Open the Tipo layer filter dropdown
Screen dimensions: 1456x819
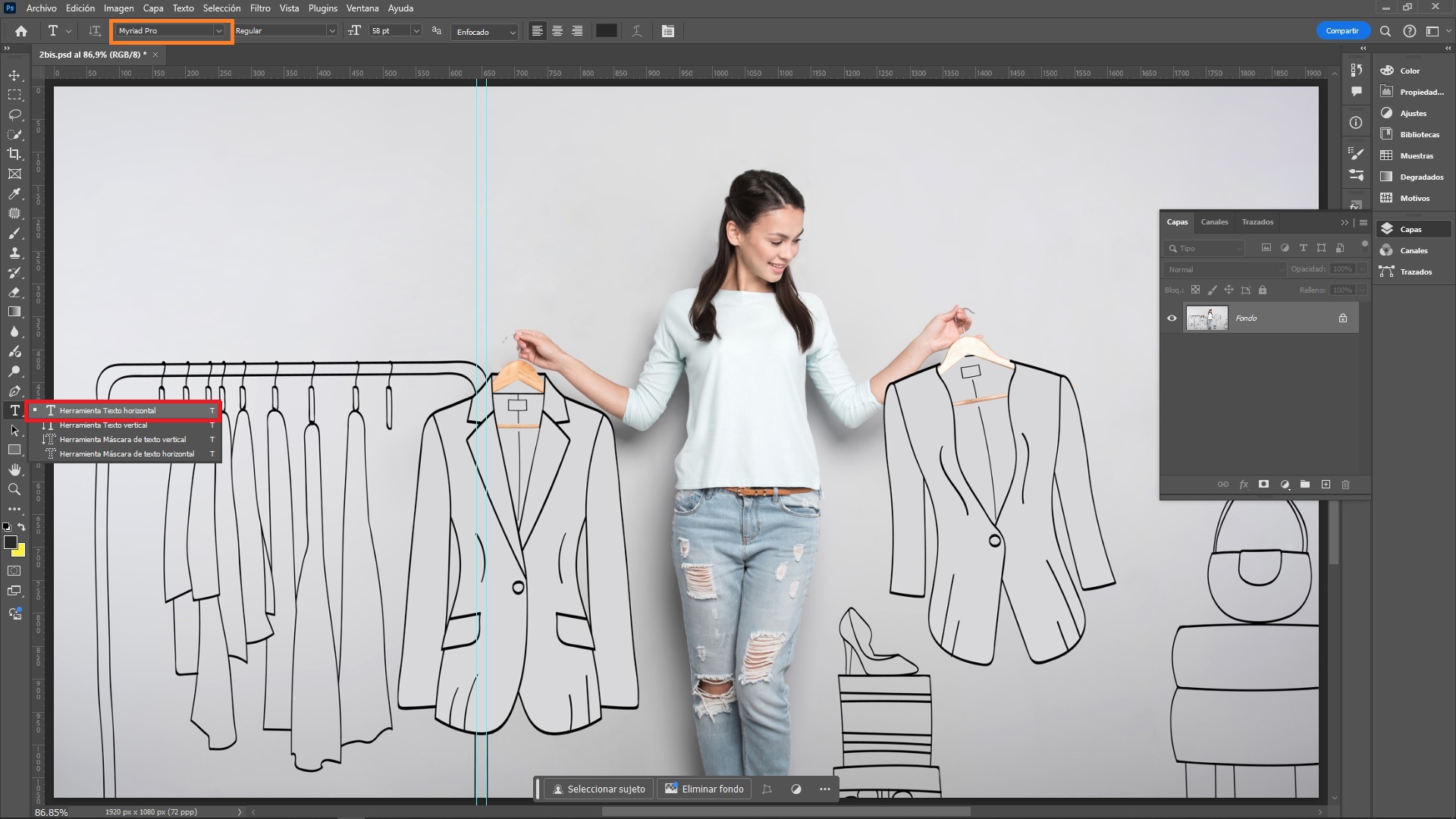(1205, 248)
